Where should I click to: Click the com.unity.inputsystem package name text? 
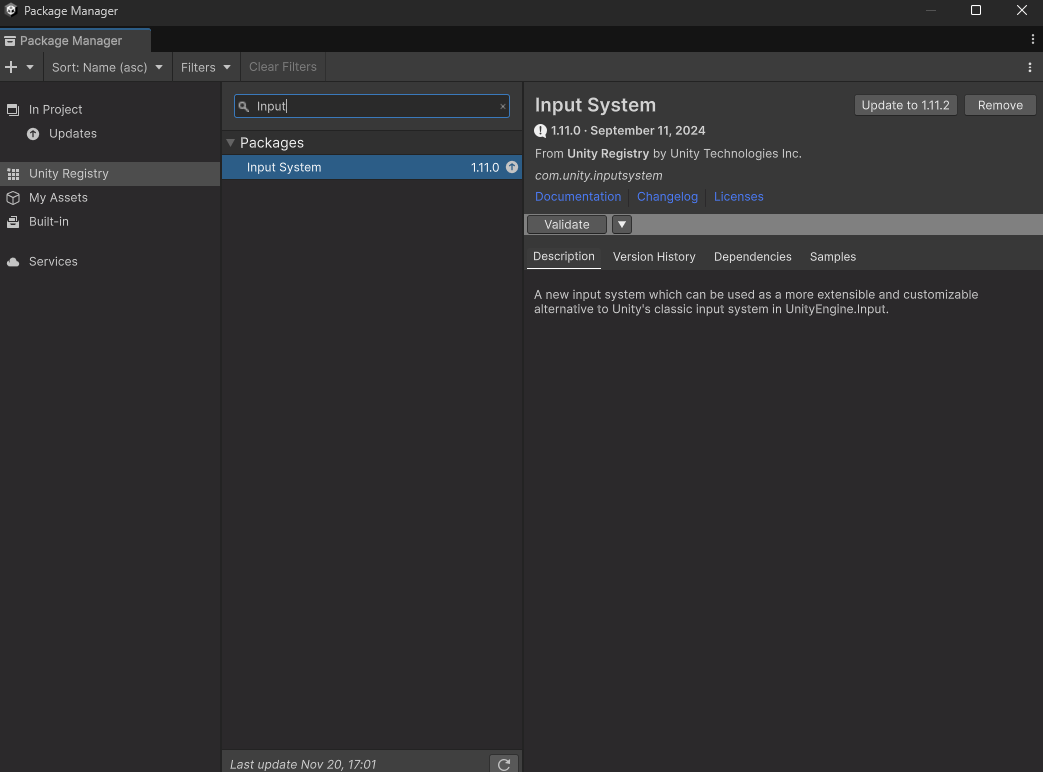(x=599, y=176)
